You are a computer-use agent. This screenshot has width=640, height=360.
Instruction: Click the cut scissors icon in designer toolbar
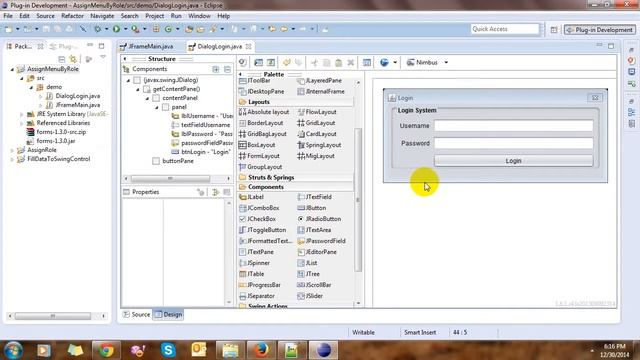[x=314, y=62]
